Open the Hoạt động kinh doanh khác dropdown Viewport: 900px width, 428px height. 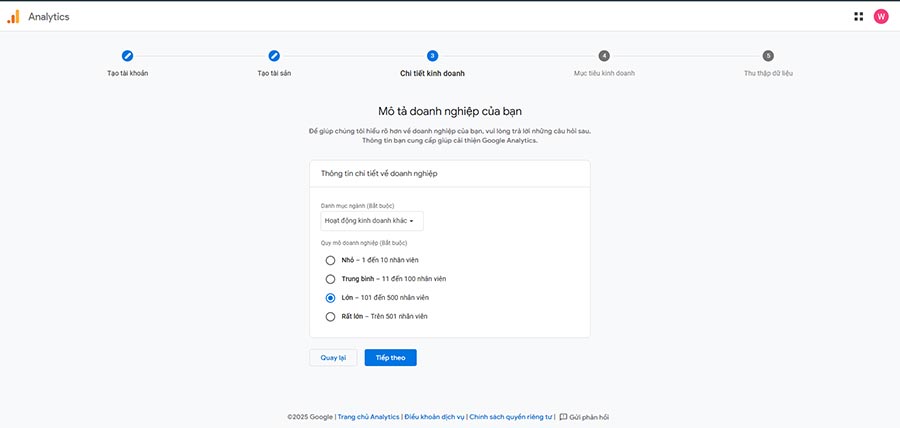tap(372, 221)
